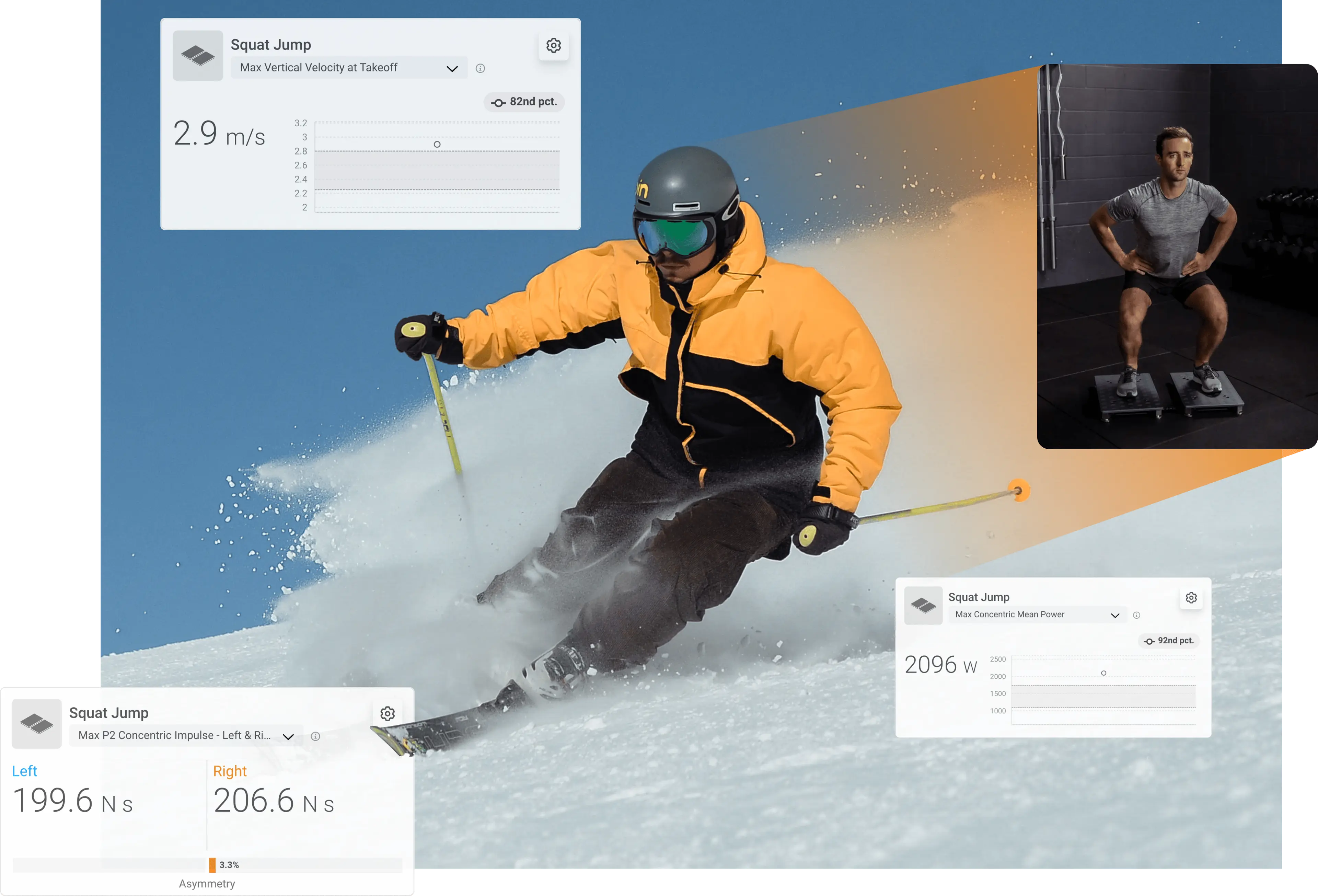Click force plate icon on Concentric Impulse card

tap(37, 724)
